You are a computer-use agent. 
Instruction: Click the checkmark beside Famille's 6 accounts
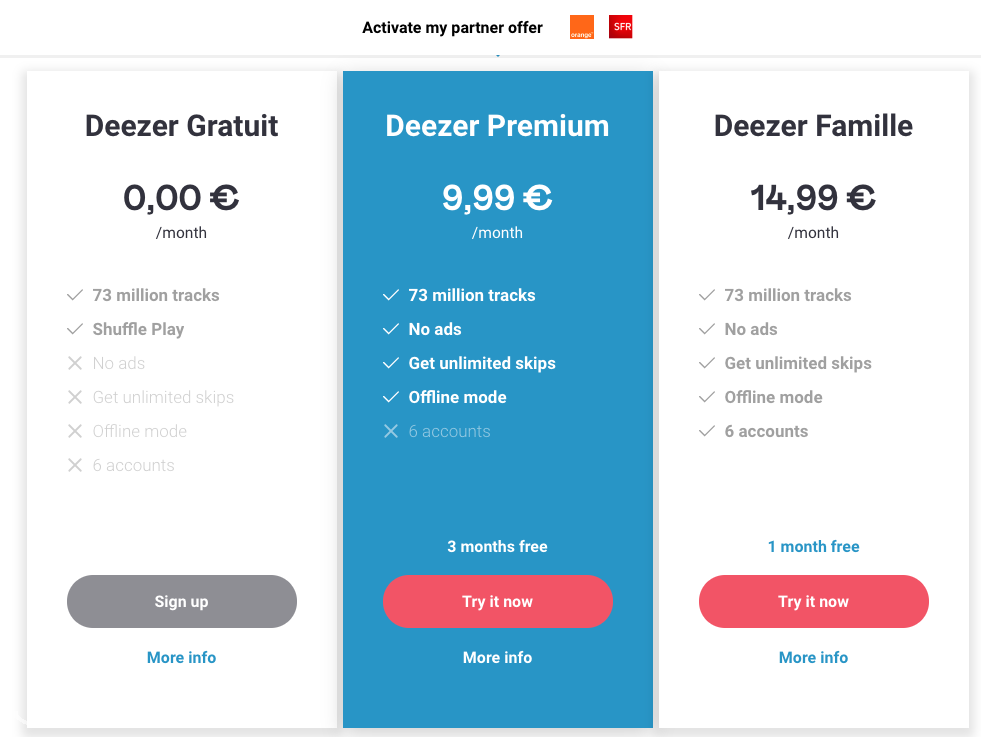pyautogui.click(x=707, y=431)
